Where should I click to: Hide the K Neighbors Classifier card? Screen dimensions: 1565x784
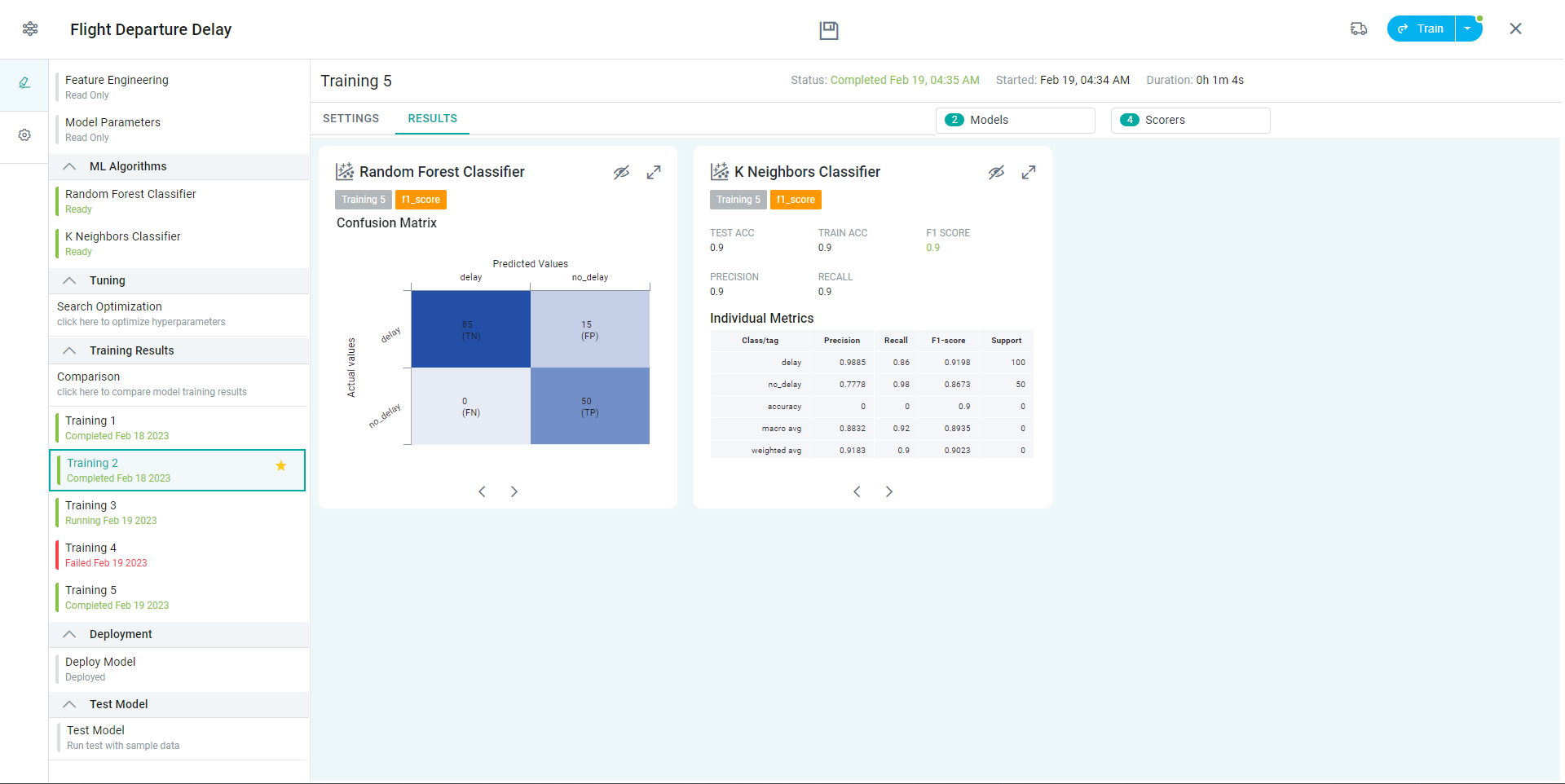(996, 173)
